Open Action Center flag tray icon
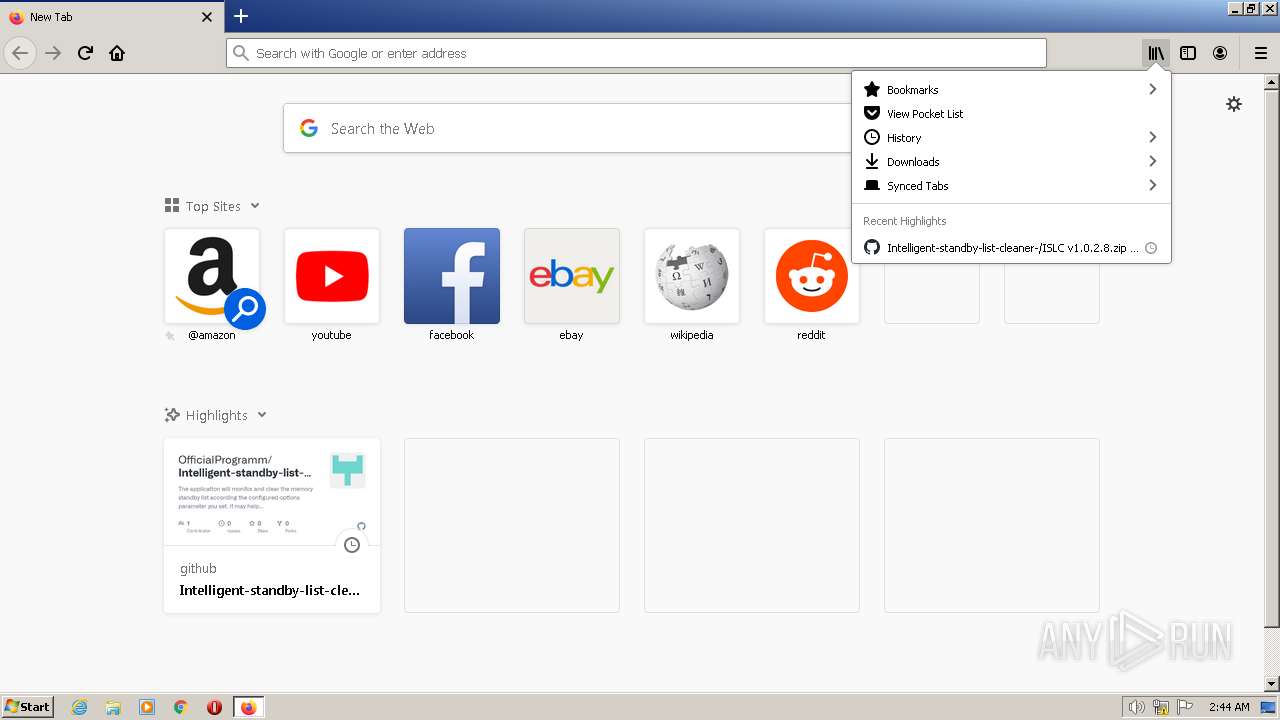This screenshot has width=1280, height=720. (1185, 707)
